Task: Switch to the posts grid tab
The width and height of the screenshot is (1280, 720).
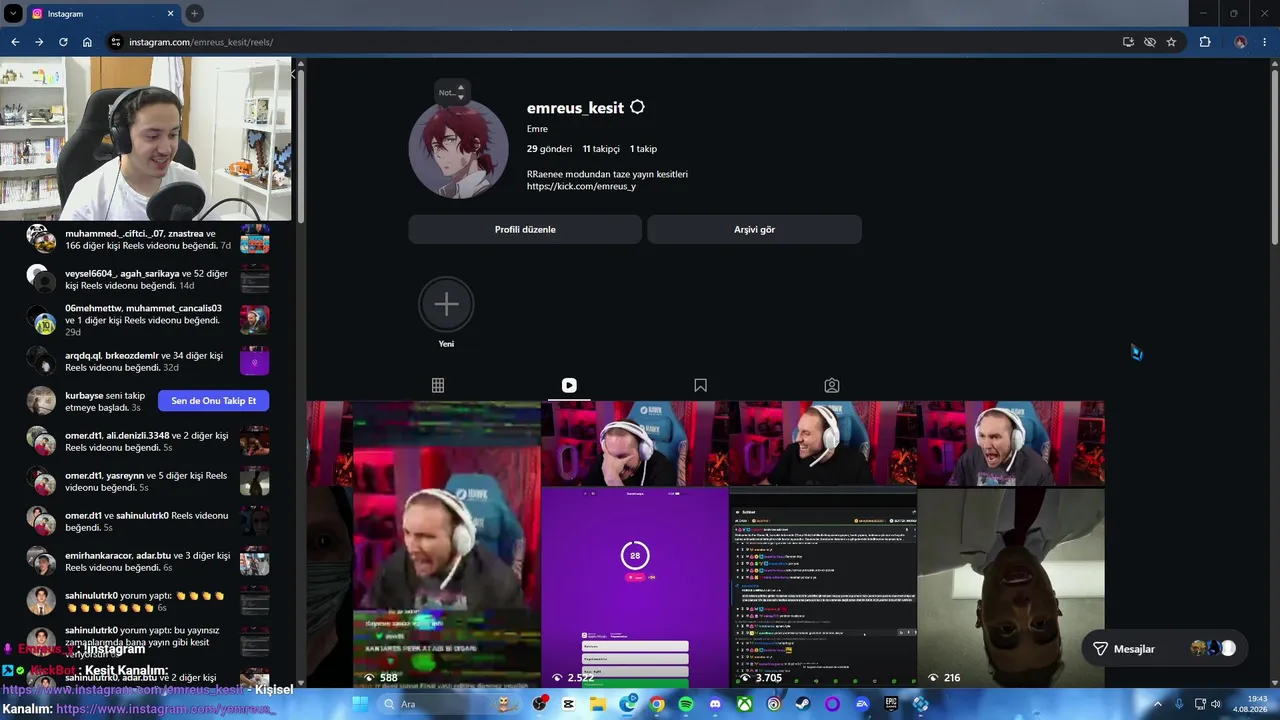Action: [438, 385]
